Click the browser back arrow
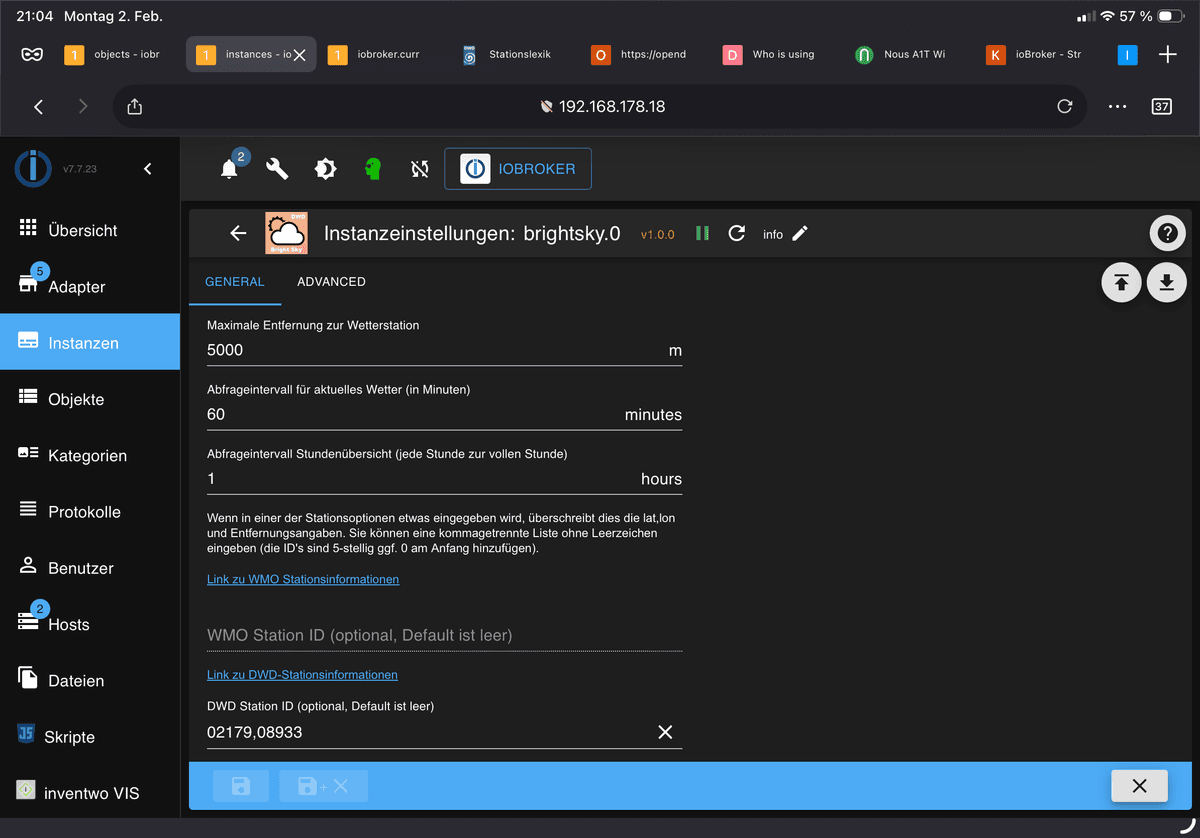This screenshot has width=1200, height=838. [38, 107]
